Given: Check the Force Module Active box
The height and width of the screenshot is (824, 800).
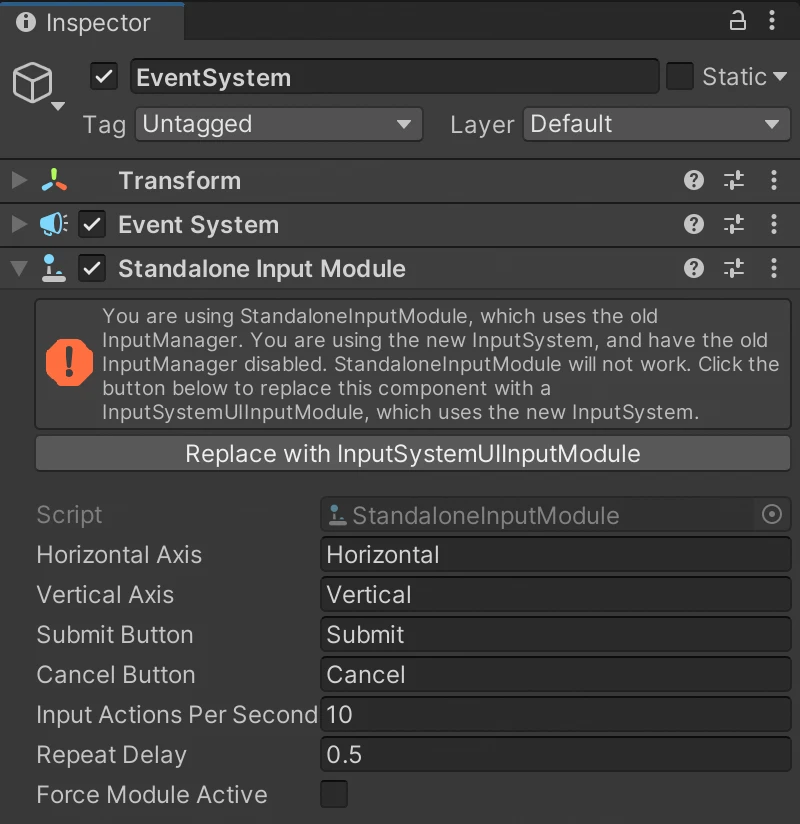Looking at the screenshot, I should [x=334, y=795].
